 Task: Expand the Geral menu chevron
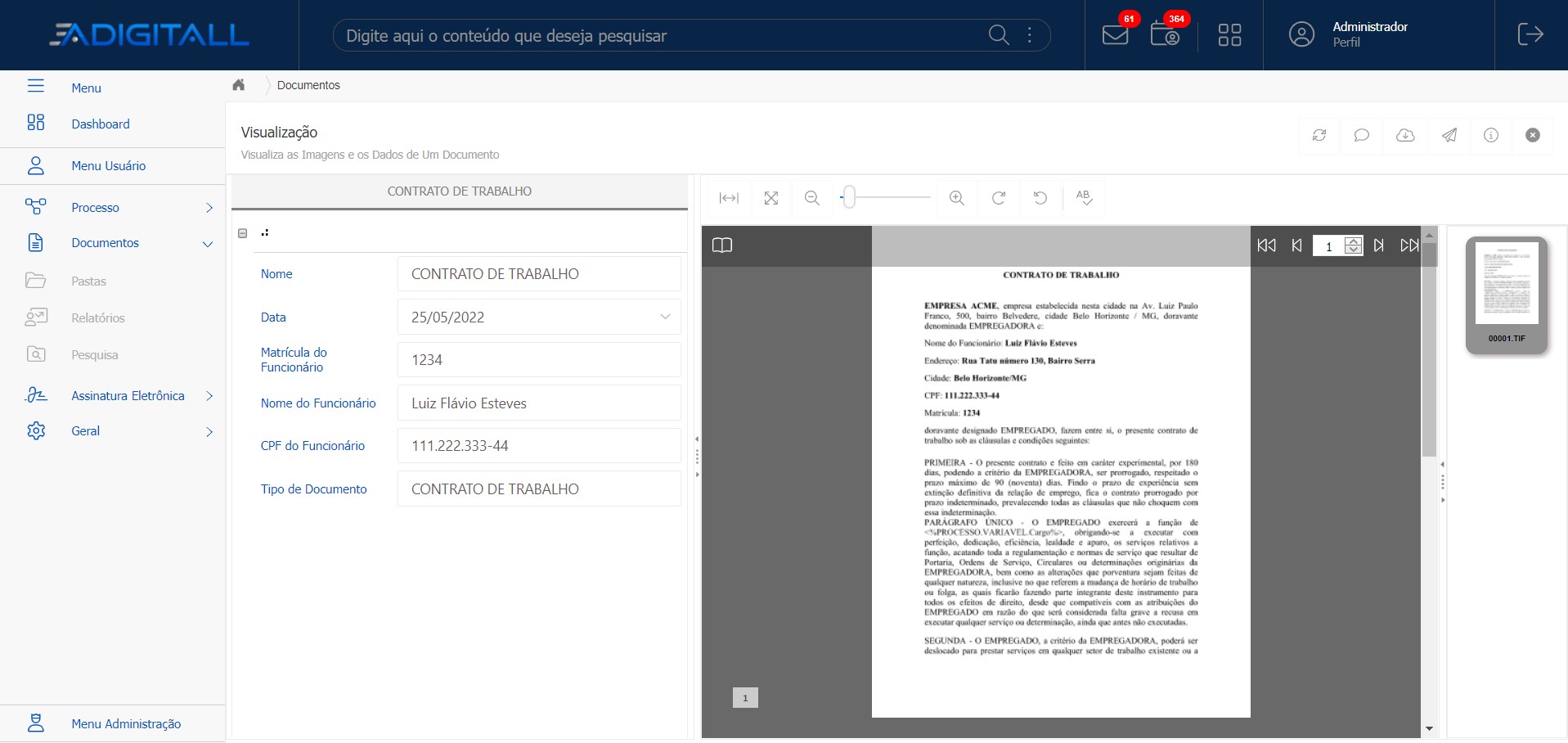coord(209,432)
